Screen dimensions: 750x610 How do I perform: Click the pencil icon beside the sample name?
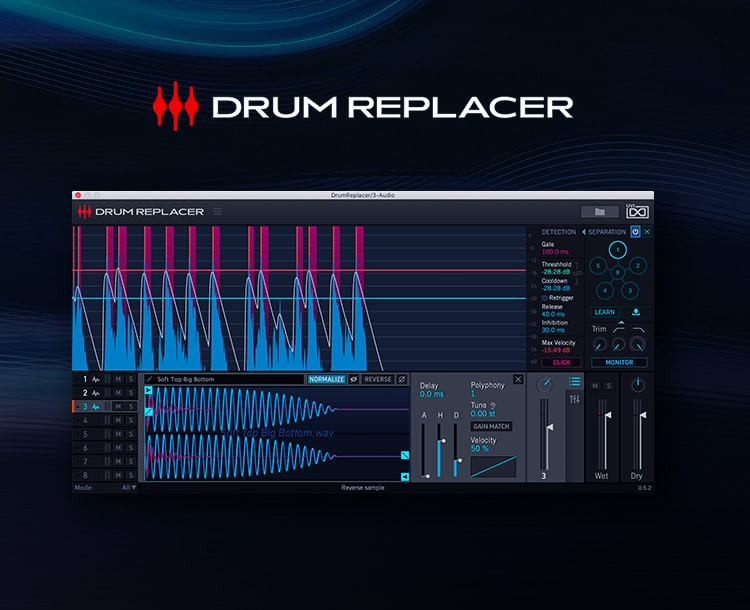pos(149,379)
